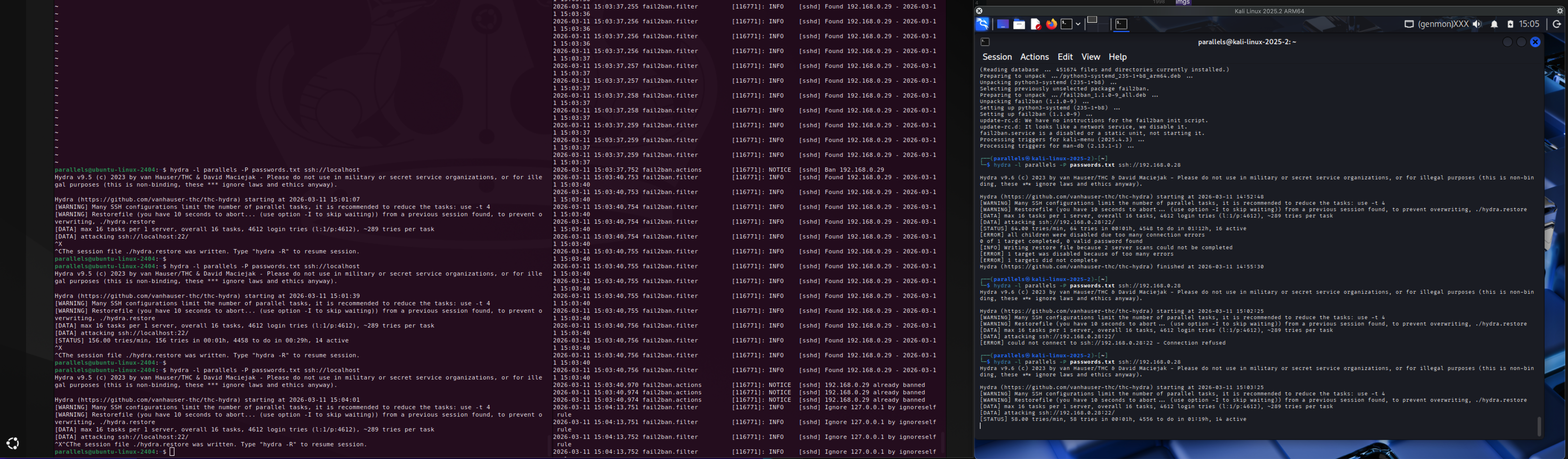
Task: Launch the text editor panel icon
Action: pos(1035,24)
